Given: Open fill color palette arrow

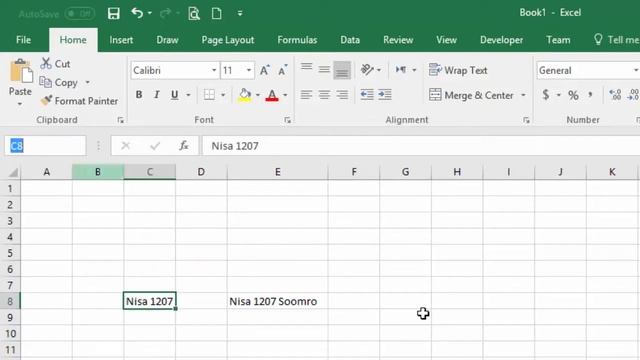Looking at the screenshot, I should (x=258, y=95).
